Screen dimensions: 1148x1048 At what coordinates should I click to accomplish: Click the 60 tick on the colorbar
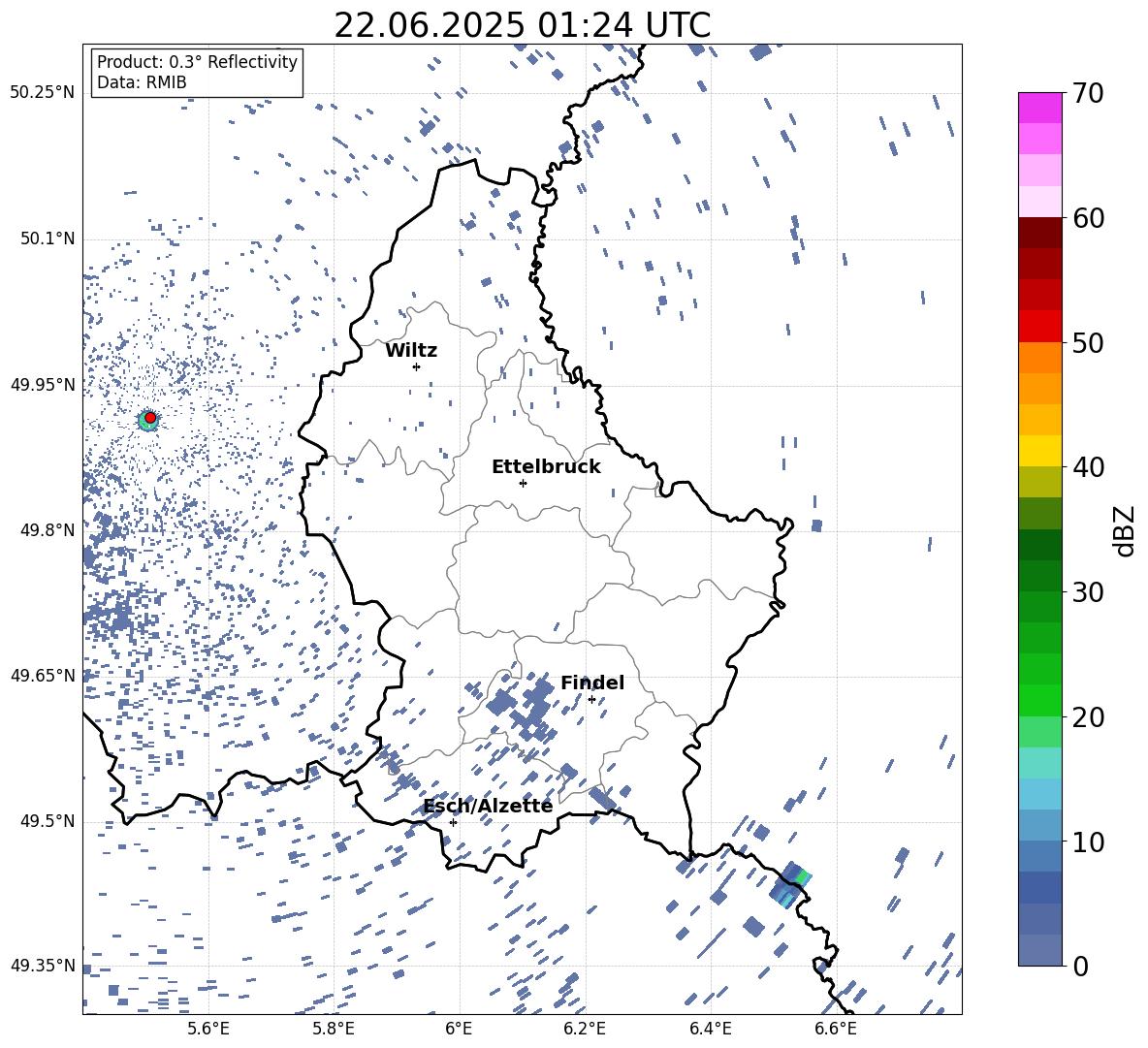click(1087, 218)
